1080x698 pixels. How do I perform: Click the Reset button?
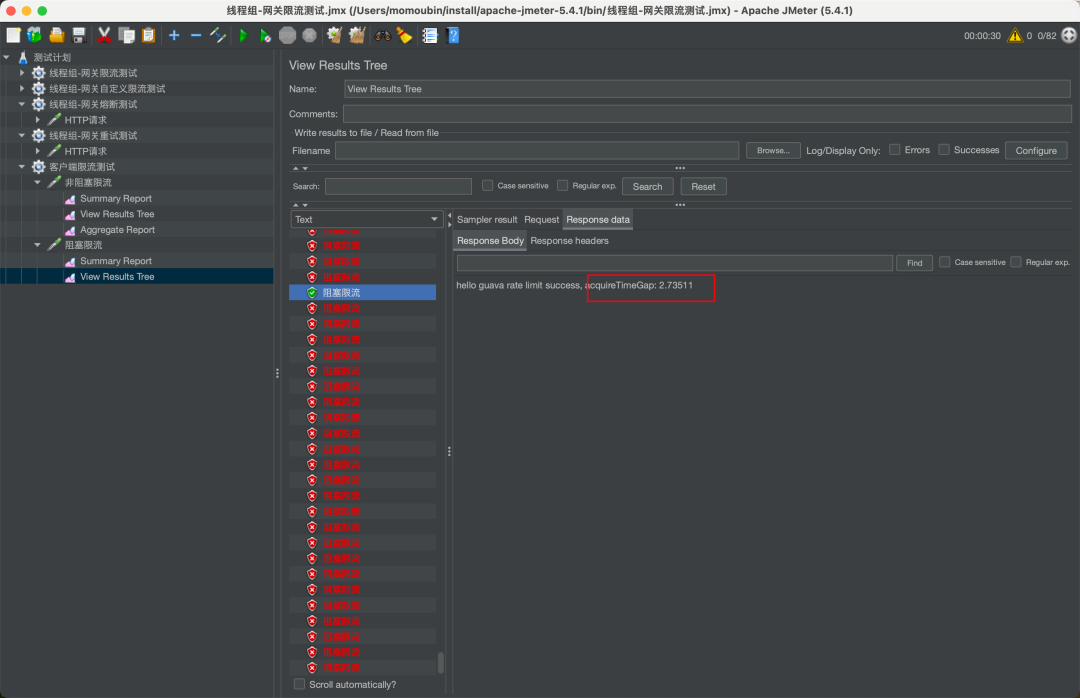click(x=703, y=186)
